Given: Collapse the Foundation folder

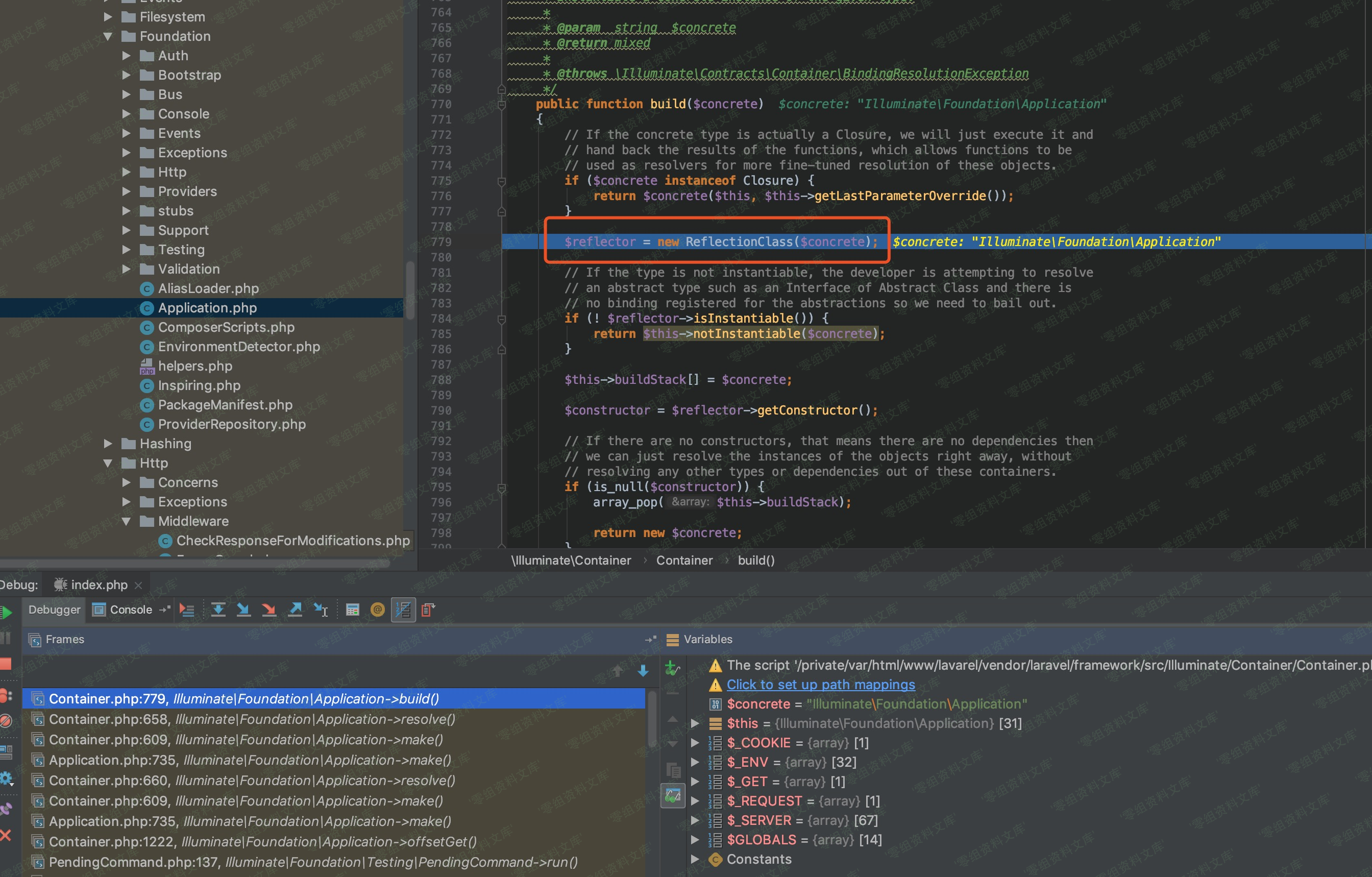Looking at the screenshot, I should 108,36.
